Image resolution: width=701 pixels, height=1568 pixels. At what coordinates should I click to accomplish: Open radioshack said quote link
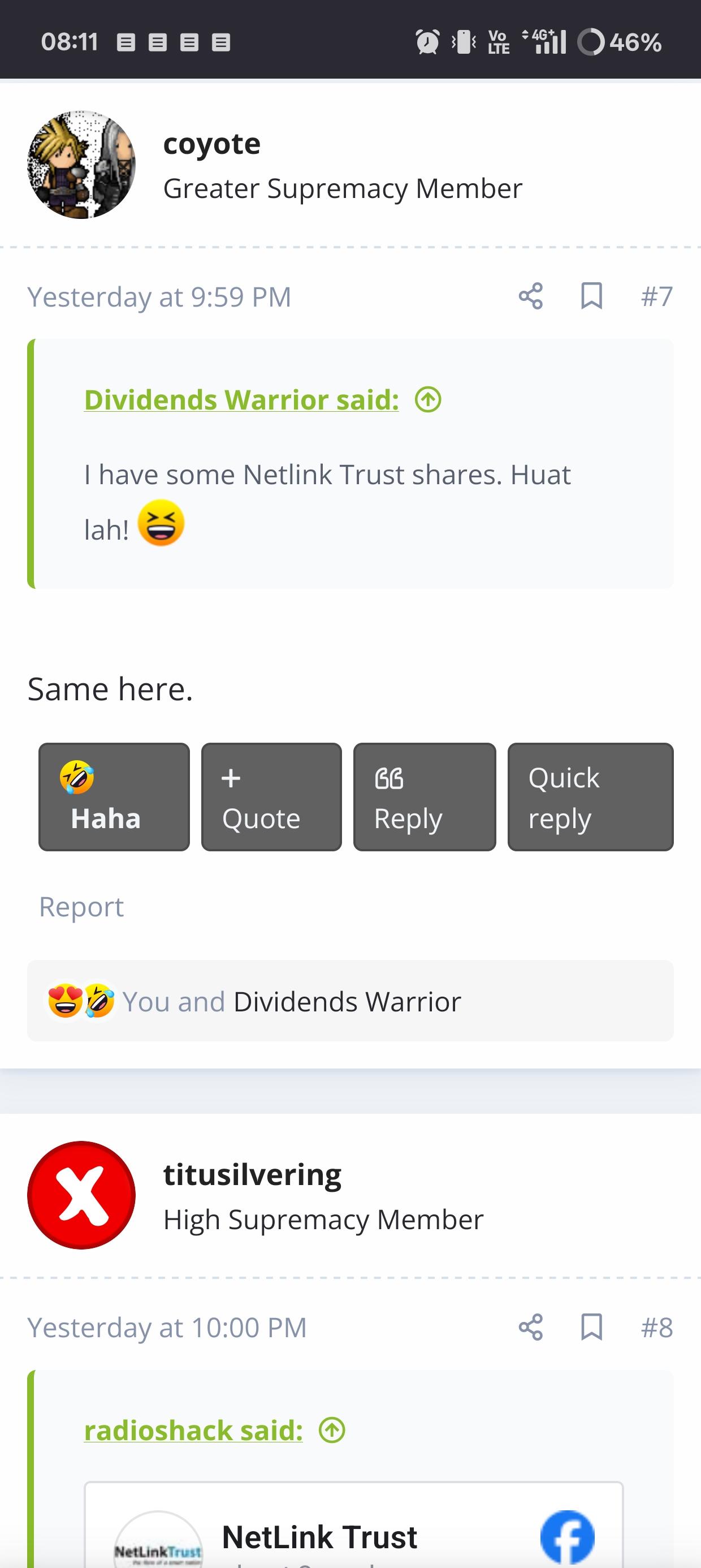(193, 1430)
